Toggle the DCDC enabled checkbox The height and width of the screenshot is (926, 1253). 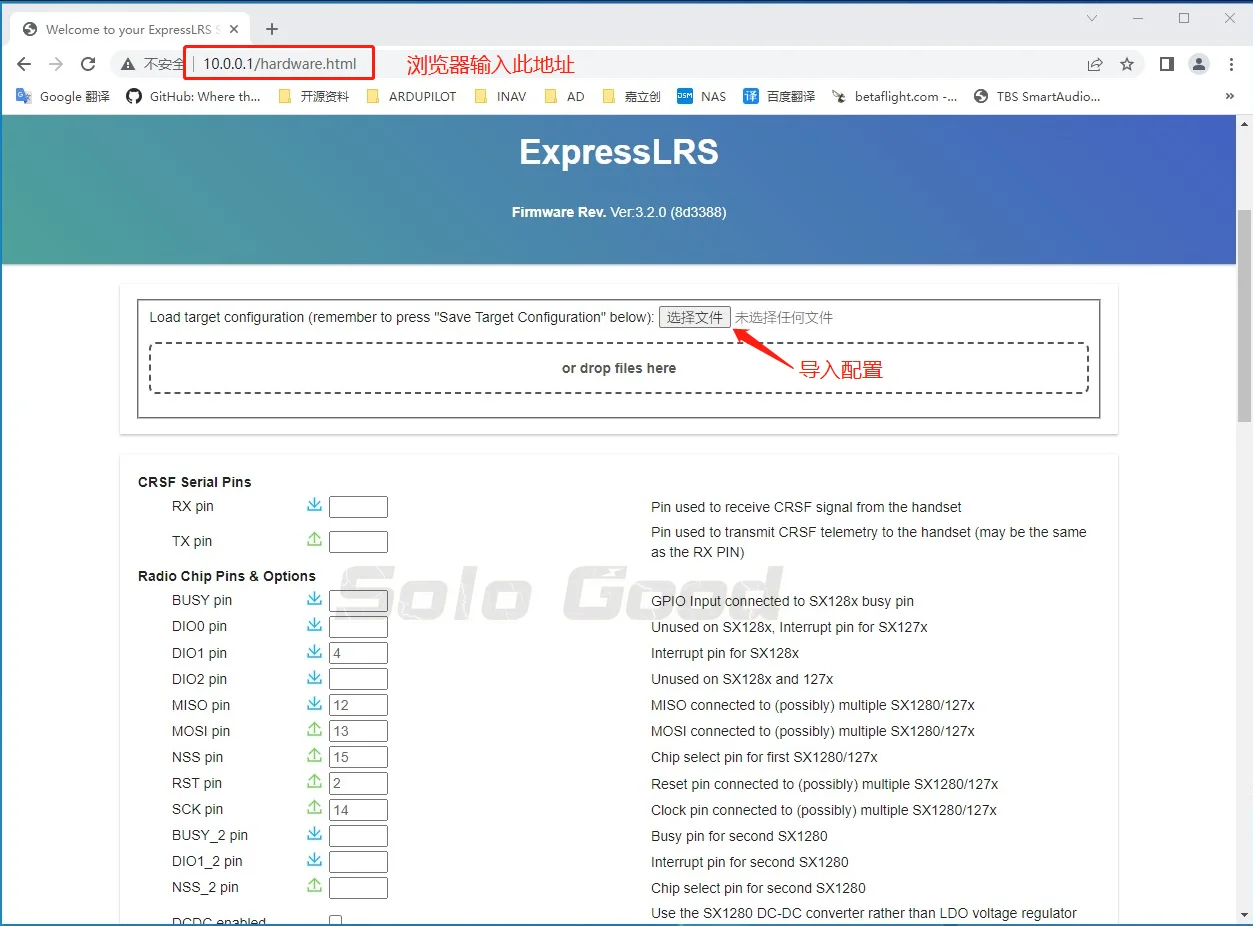pos(336,921)
